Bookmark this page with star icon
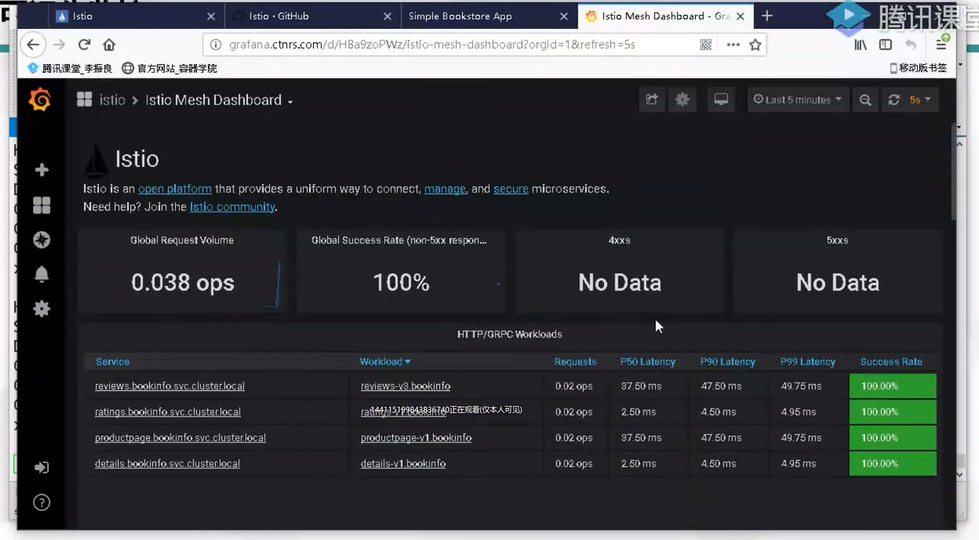979x540 pixels. 755,44
